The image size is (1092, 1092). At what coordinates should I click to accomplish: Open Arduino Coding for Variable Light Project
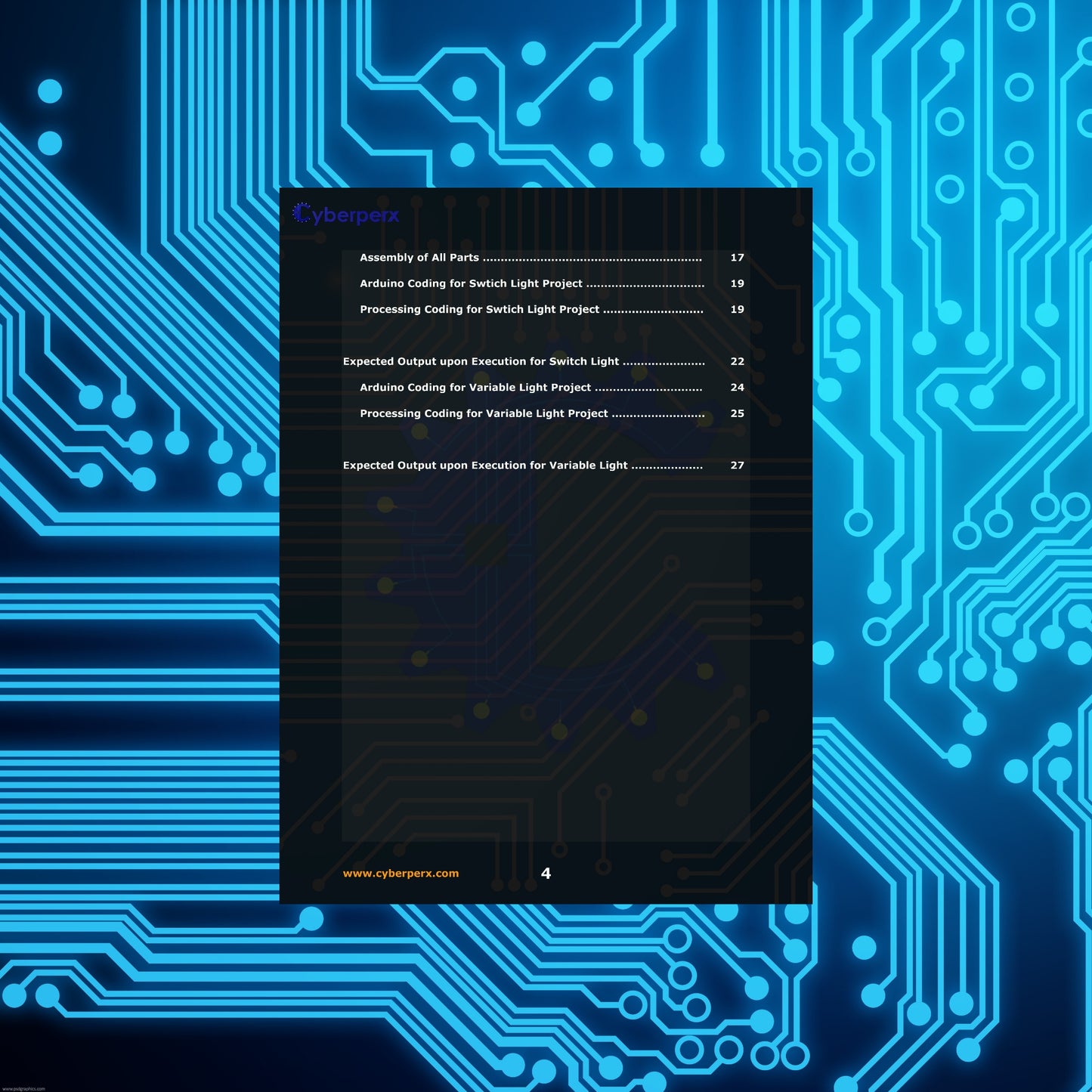(475, 387)
